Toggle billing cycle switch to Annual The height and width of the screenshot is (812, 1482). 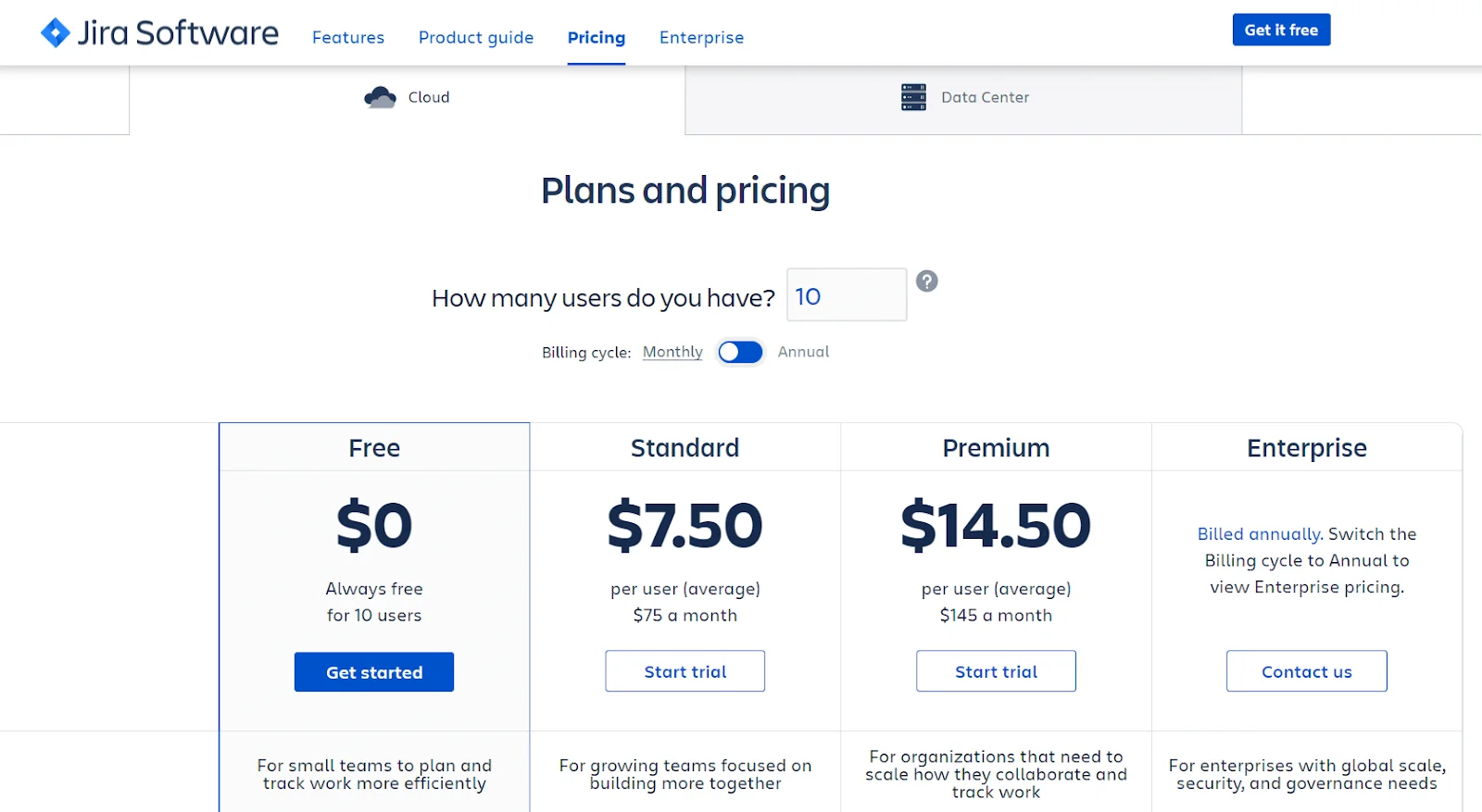pos(740,352)
